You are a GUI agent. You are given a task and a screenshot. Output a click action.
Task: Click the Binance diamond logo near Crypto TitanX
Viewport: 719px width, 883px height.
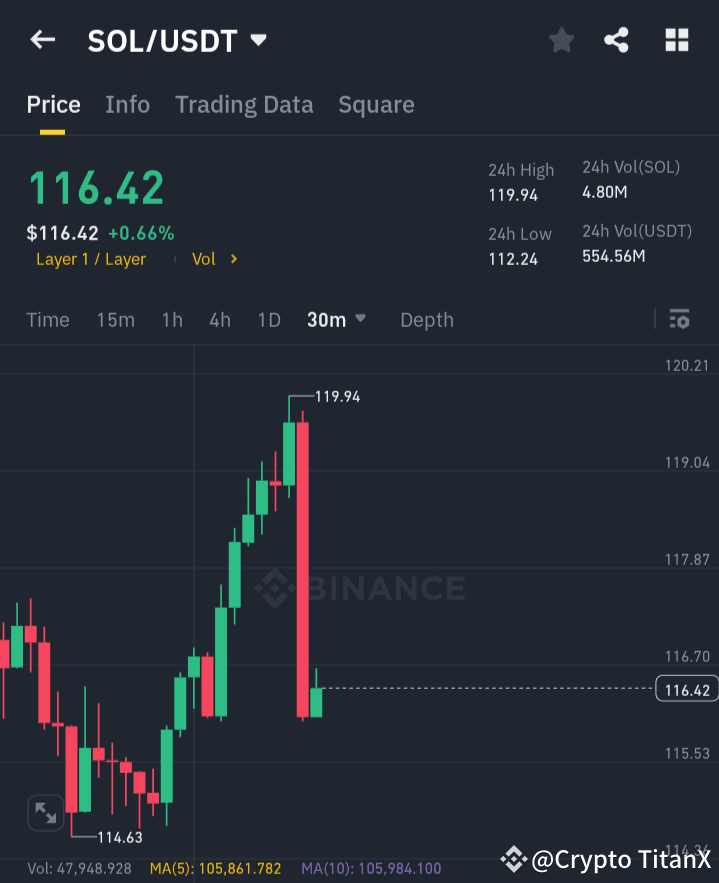coord(513,858)
